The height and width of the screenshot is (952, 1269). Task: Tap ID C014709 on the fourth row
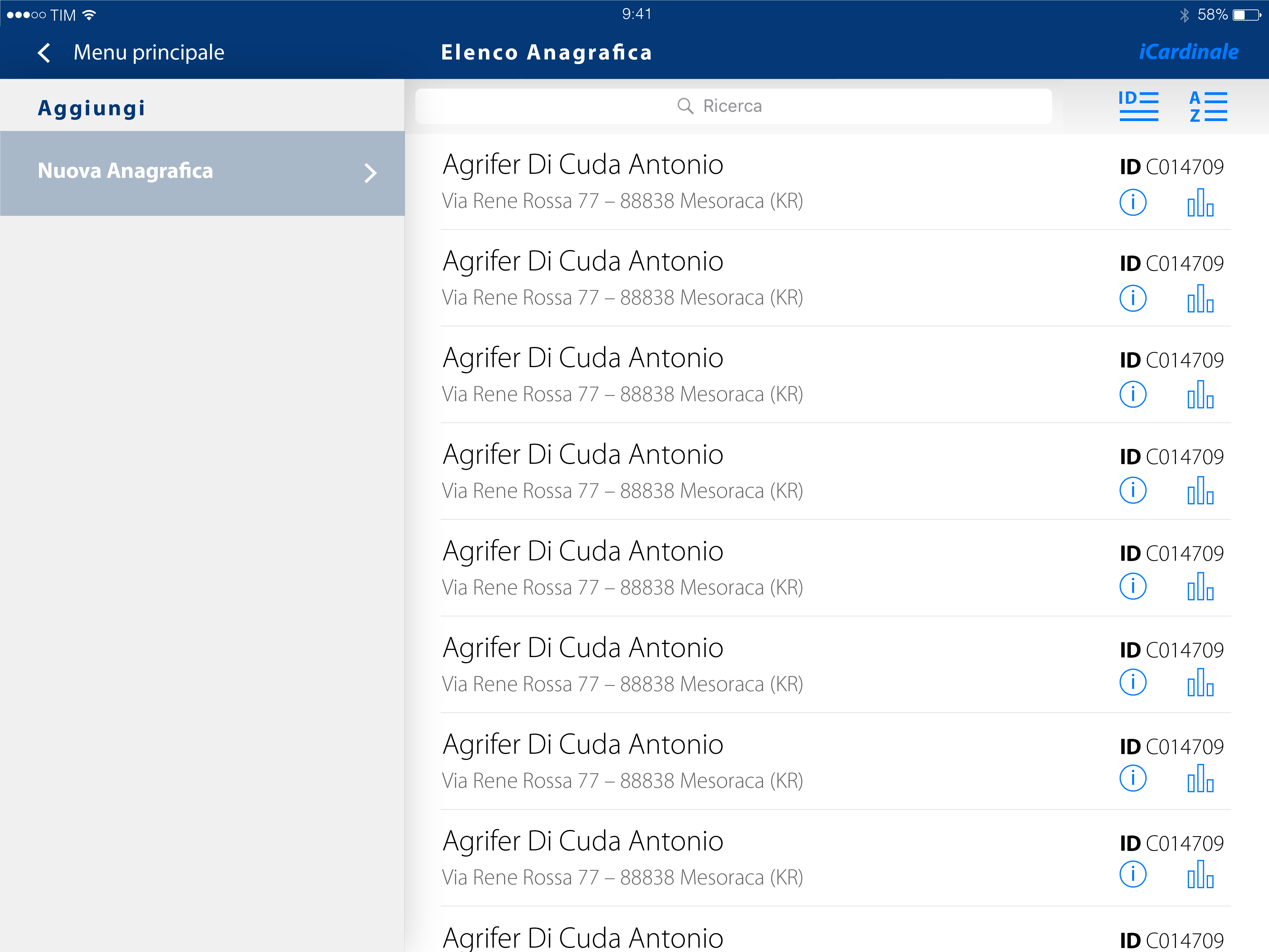coord(1171,457)
